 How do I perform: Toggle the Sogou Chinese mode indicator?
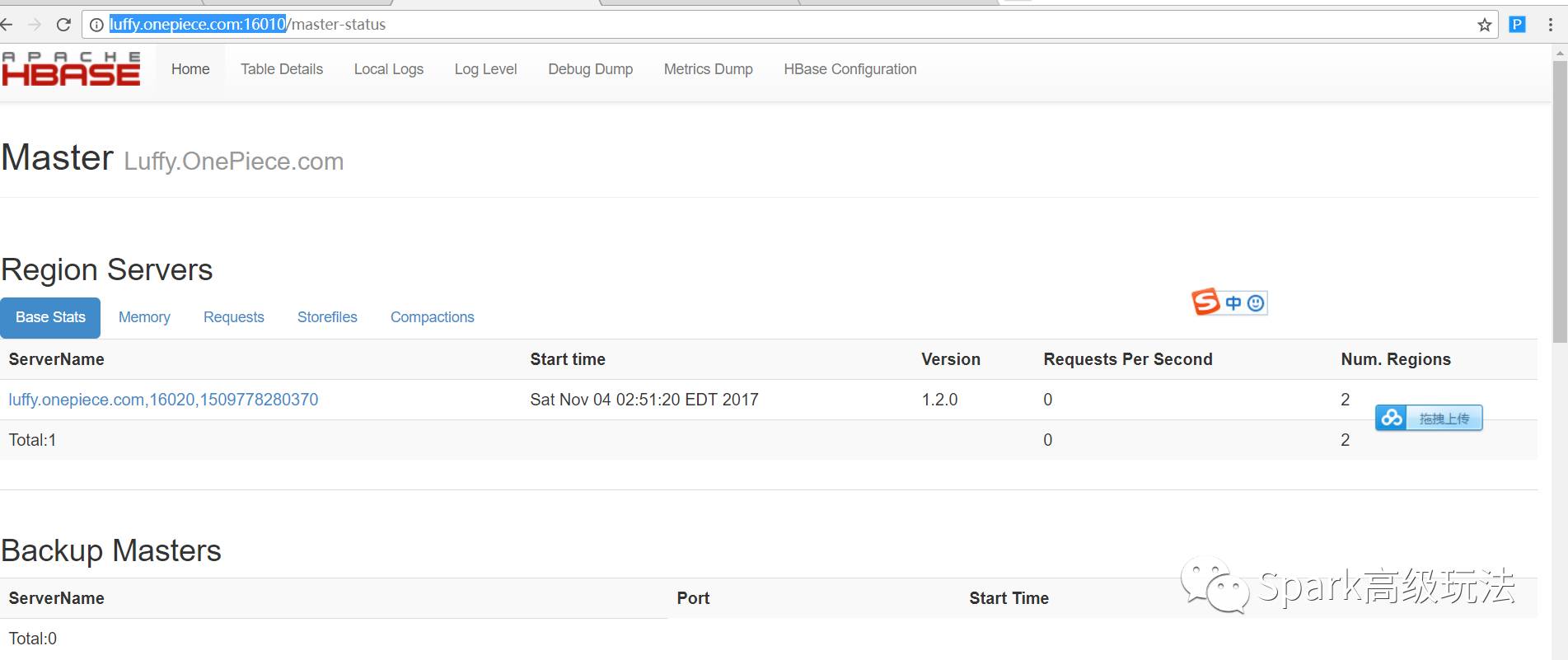tap(1233, 303)
